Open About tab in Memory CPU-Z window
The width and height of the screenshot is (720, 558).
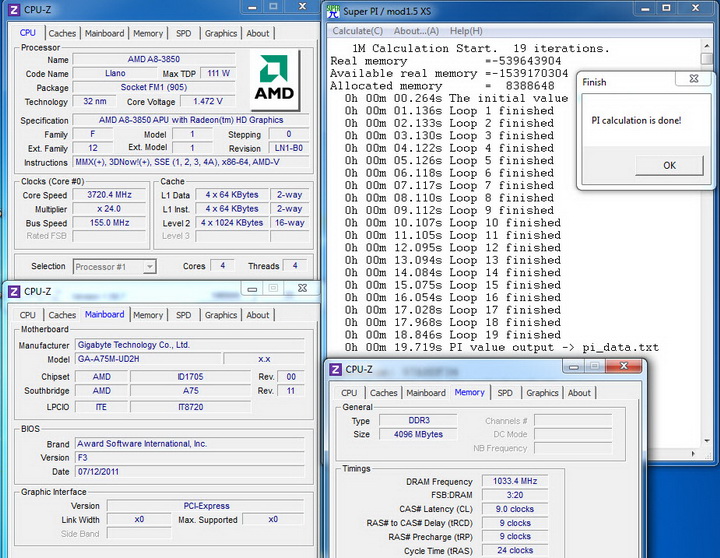[579, 393]
